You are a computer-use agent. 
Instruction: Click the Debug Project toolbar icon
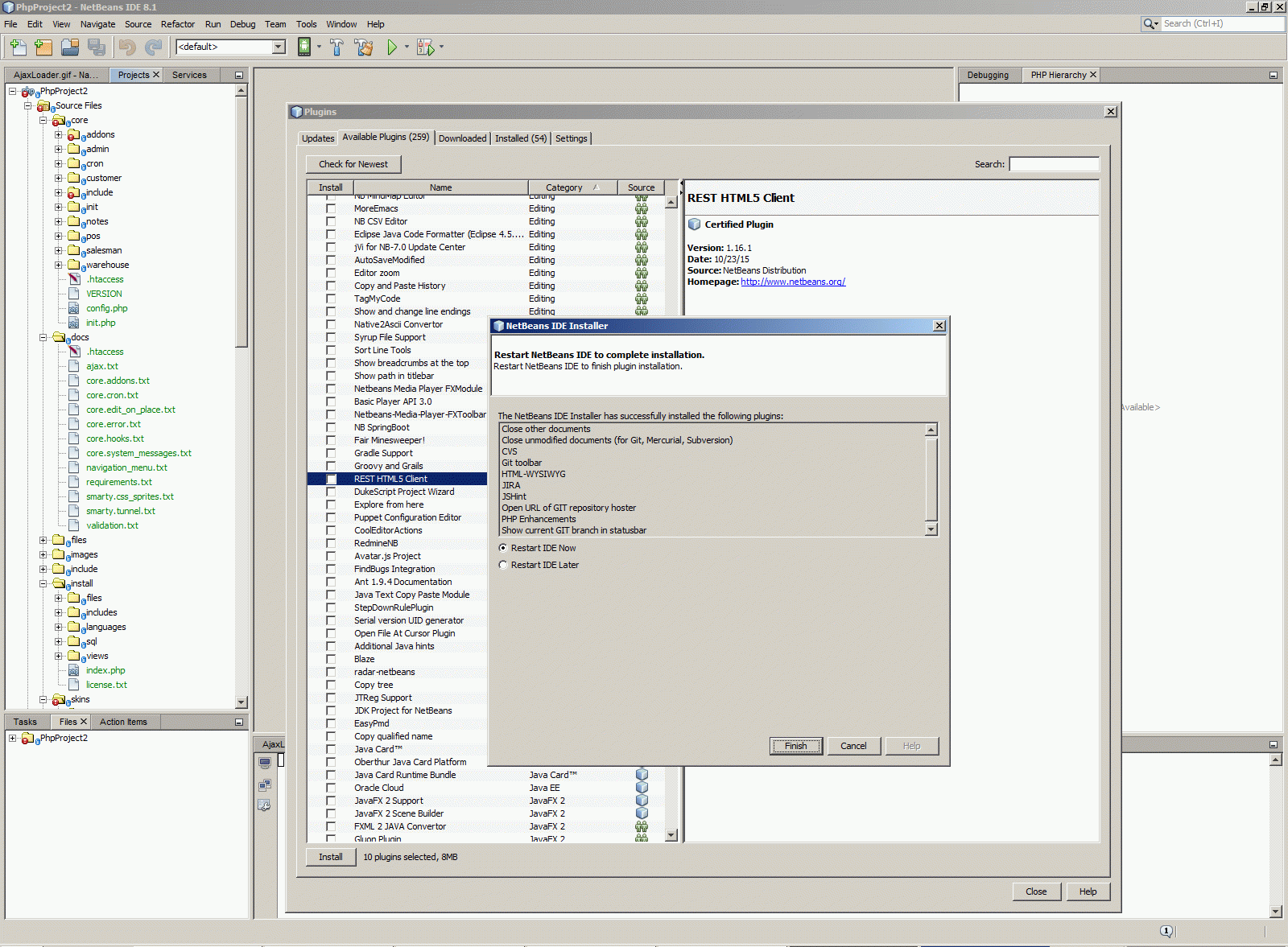[425, 47]
